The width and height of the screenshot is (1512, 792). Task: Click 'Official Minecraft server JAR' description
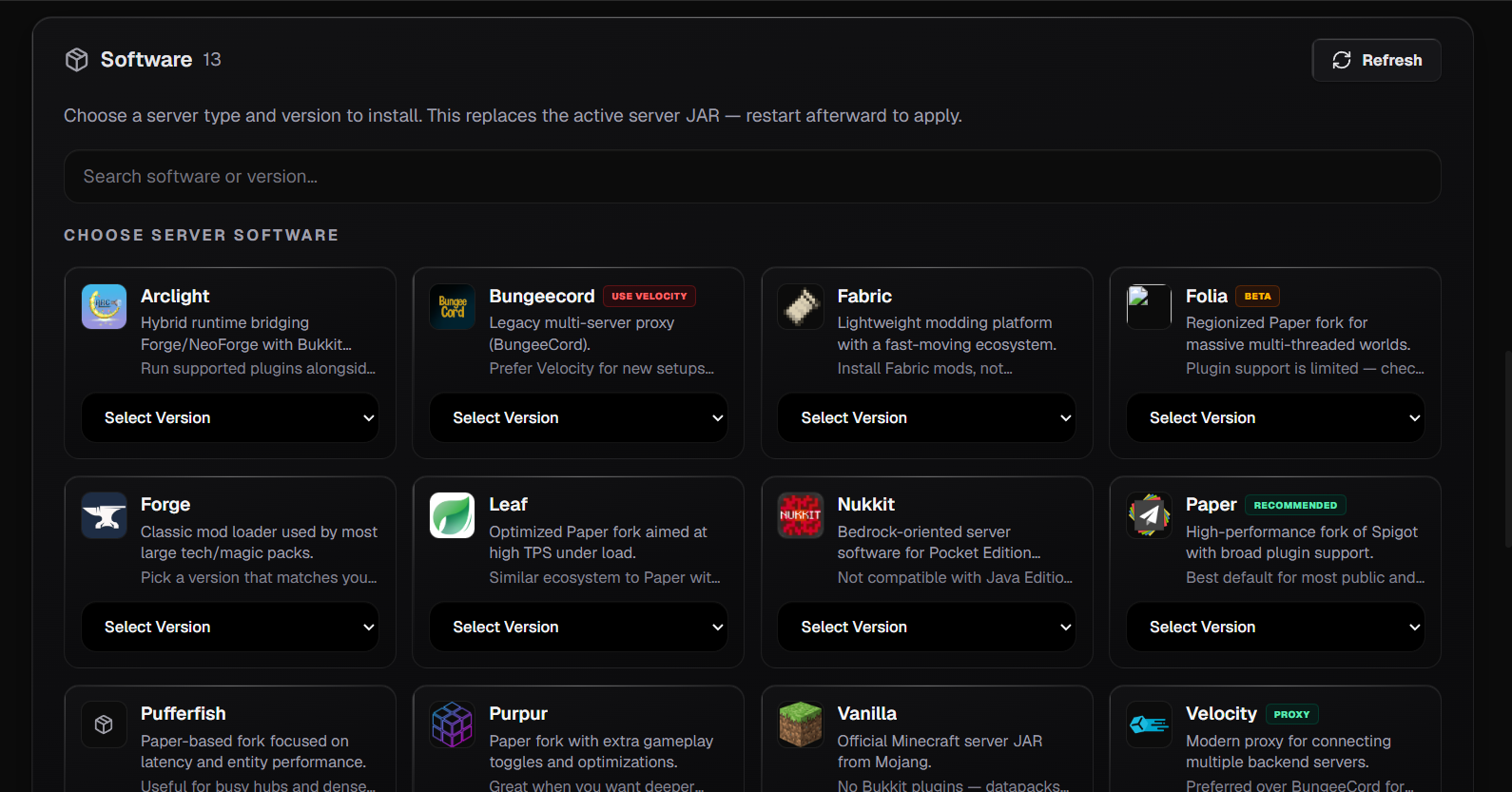[x=940, y=741]
